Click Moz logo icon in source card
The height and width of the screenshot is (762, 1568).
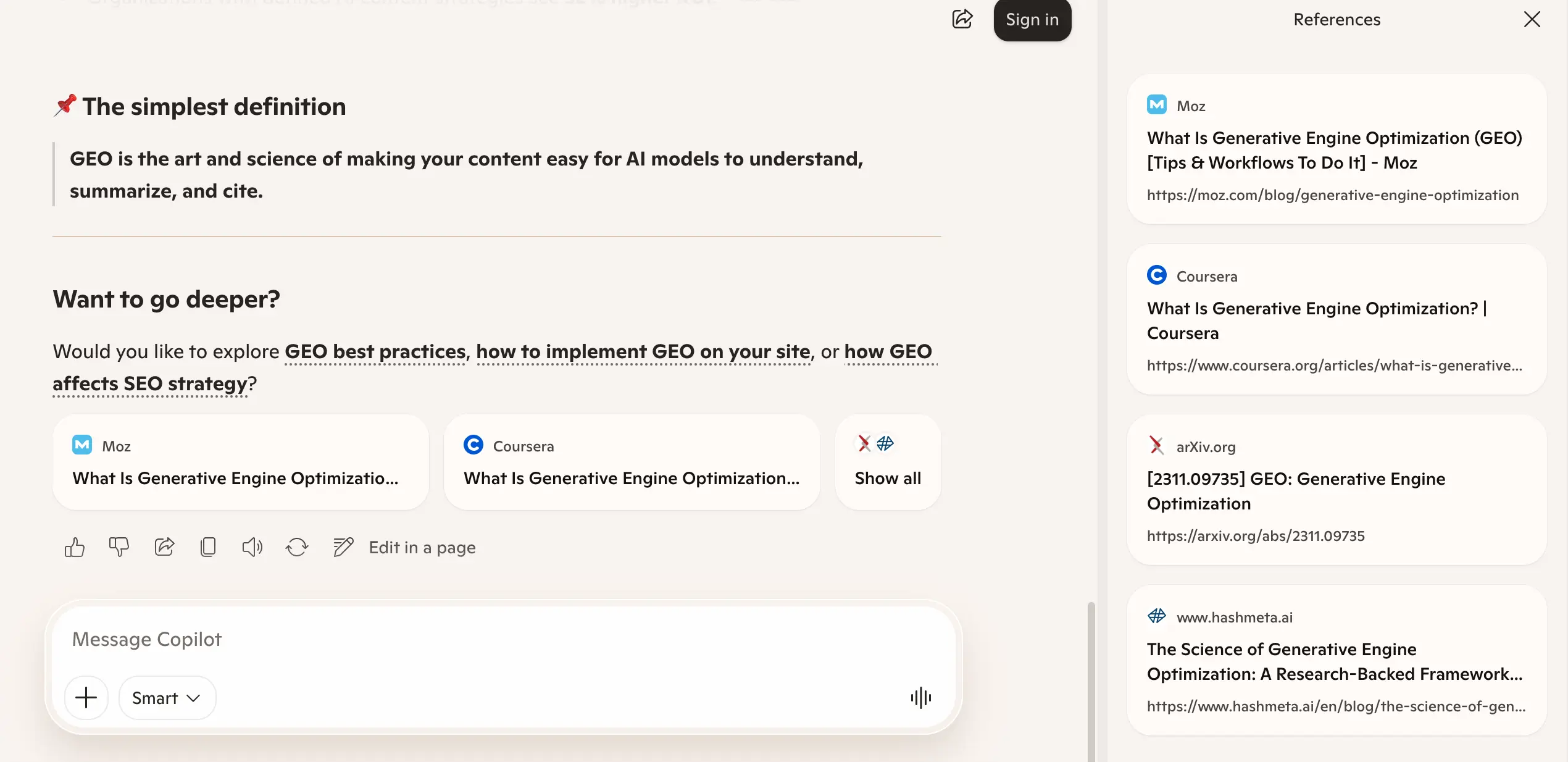tap(82, 445)
